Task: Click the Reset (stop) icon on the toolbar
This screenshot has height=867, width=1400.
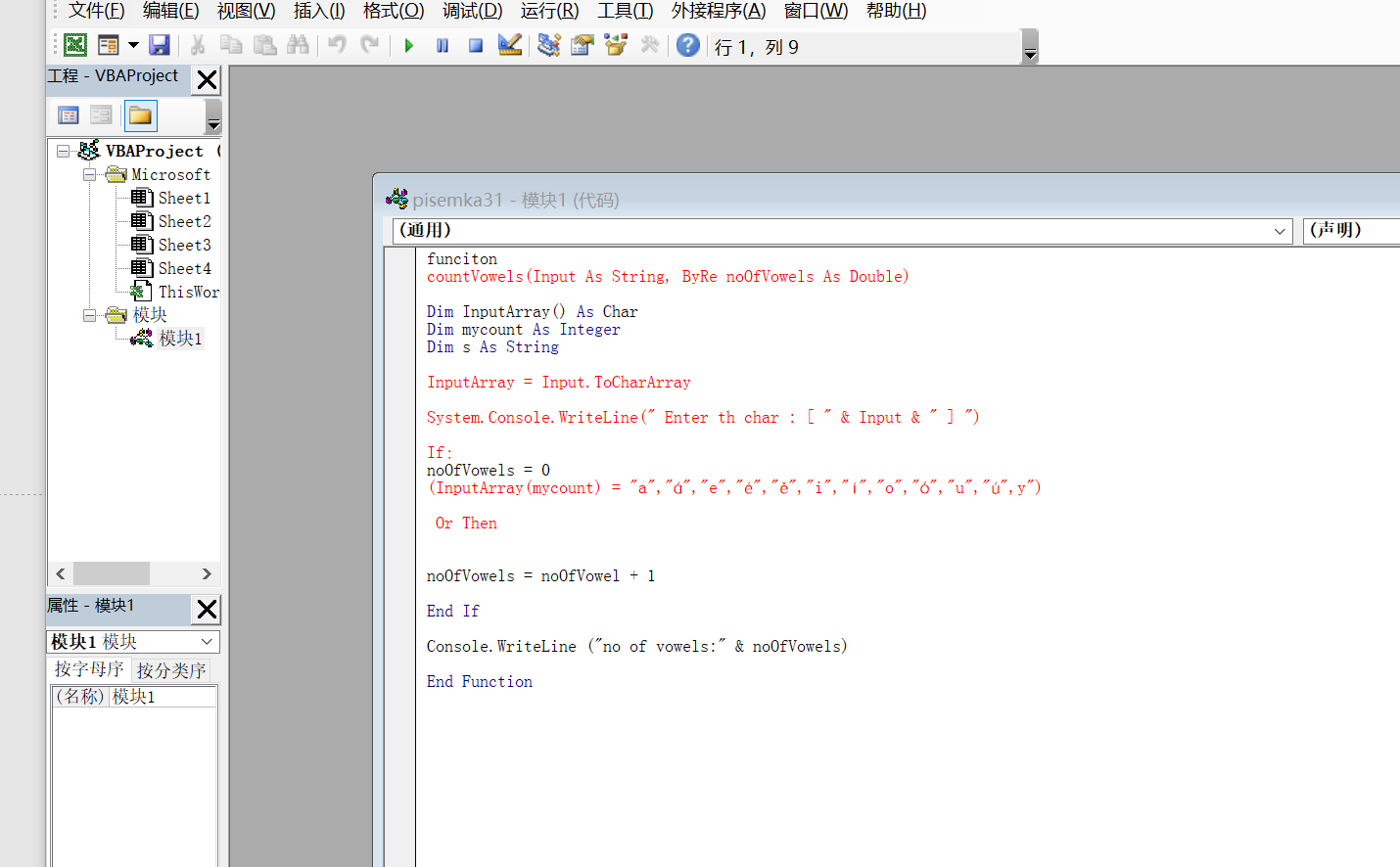Action: click(475, 45)
